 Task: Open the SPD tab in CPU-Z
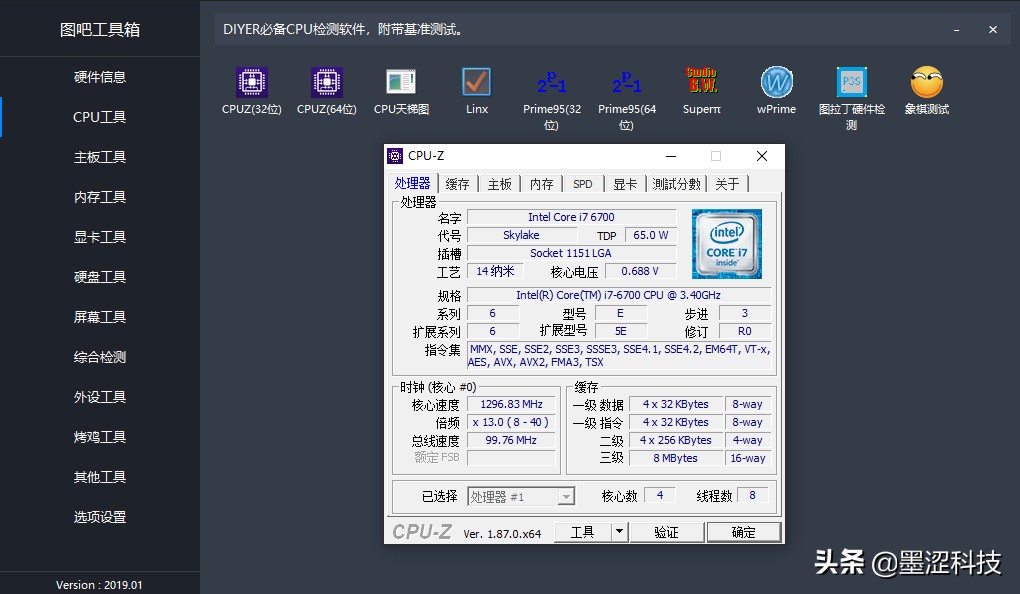(582, 184)
